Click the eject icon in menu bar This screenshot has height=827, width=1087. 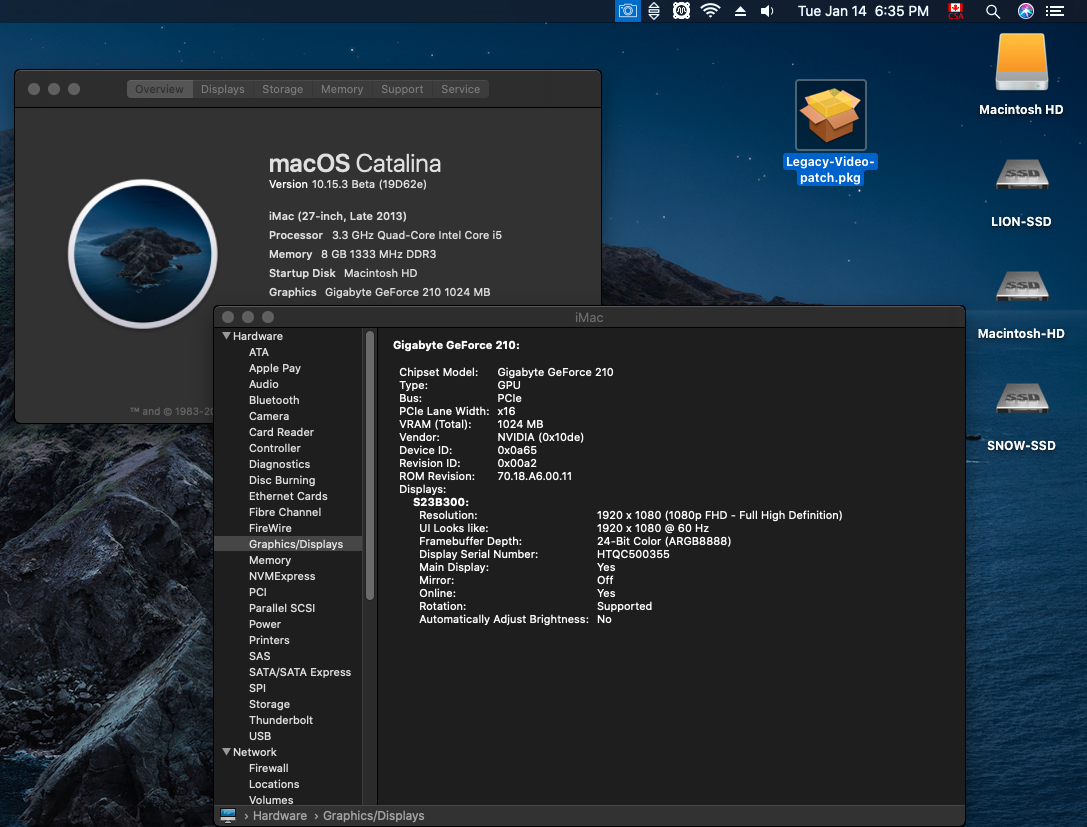740,11
